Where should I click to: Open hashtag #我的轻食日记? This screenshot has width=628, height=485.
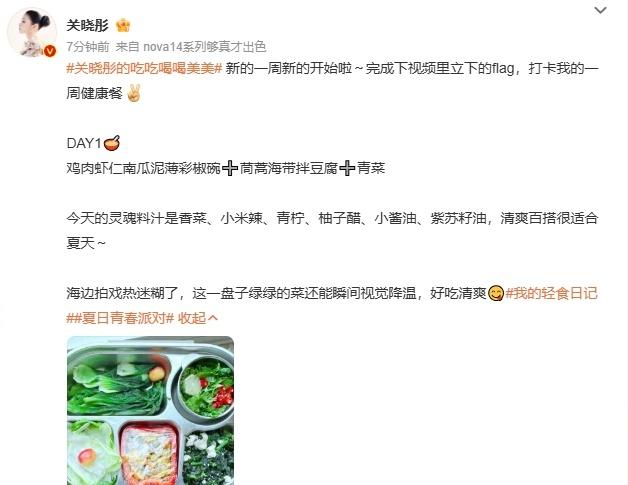552,294
